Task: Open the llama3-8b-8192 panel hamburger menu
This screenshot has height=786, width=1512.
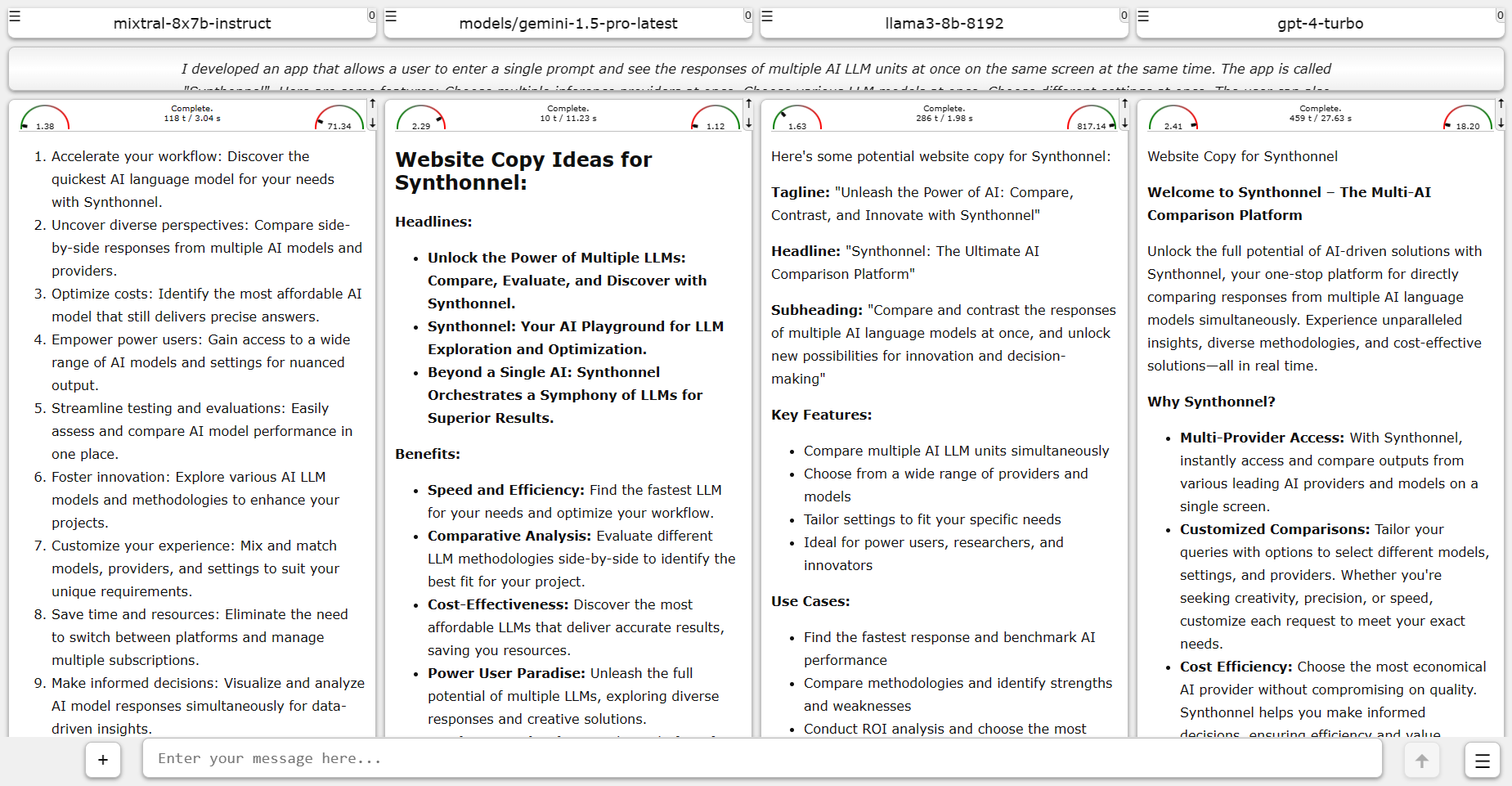Action: (767, 16)
